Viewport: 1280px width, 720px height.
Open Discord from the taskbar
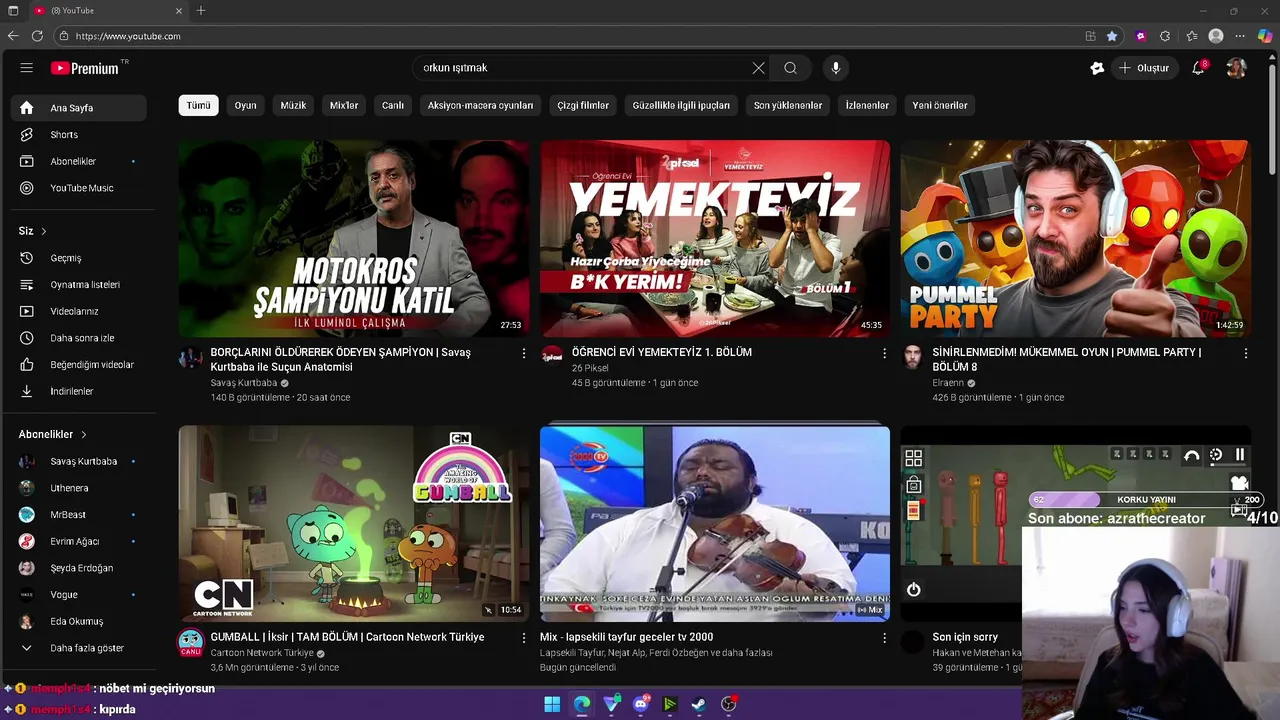click(x=641, y=705)
